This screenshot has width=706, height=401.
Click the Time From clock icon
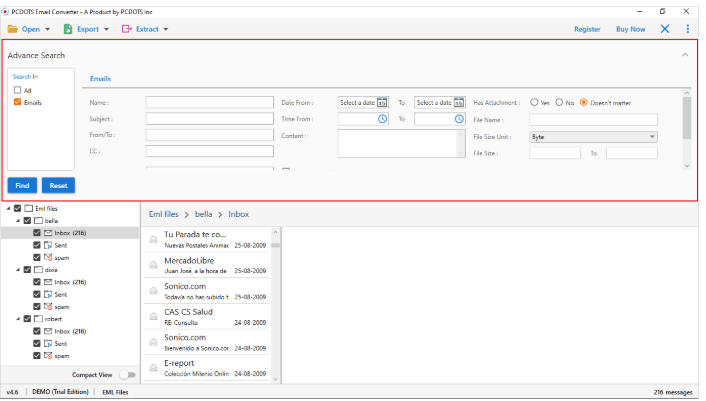pyautogui.click(x=382, y=119)
